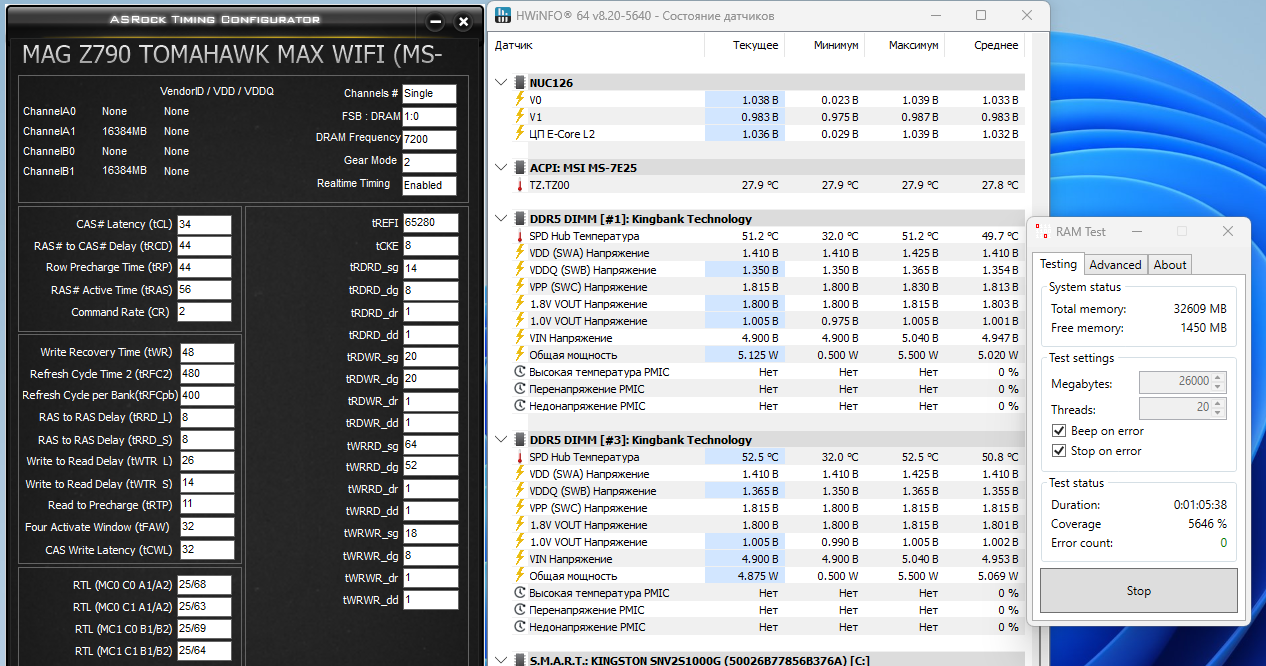Screen dimensions: 1266x666
Task: Click the ЦП E-Core L2 lightning icon
Action: point(520,134)
